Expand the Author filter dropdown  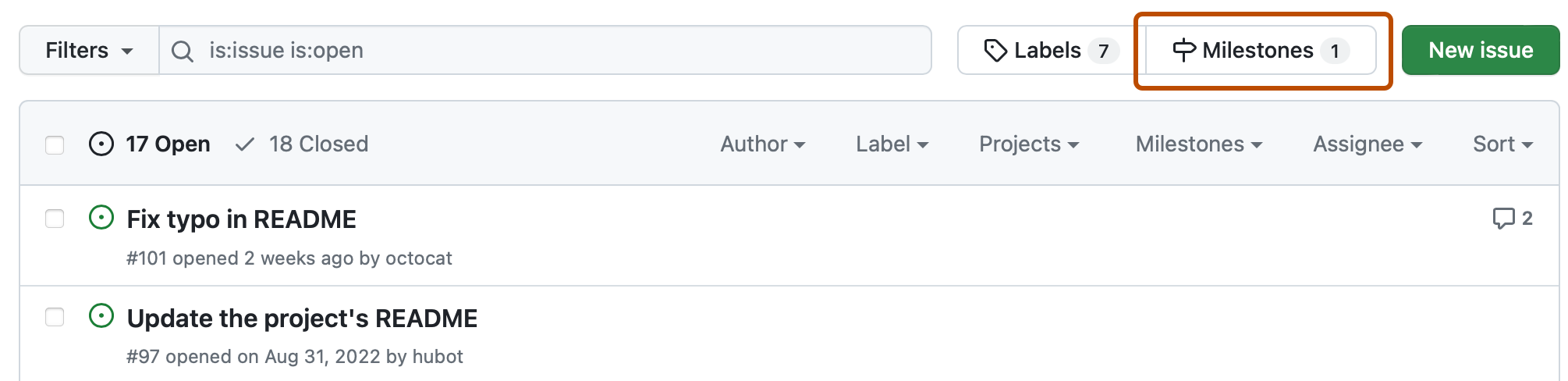click(x=762, y=144)
